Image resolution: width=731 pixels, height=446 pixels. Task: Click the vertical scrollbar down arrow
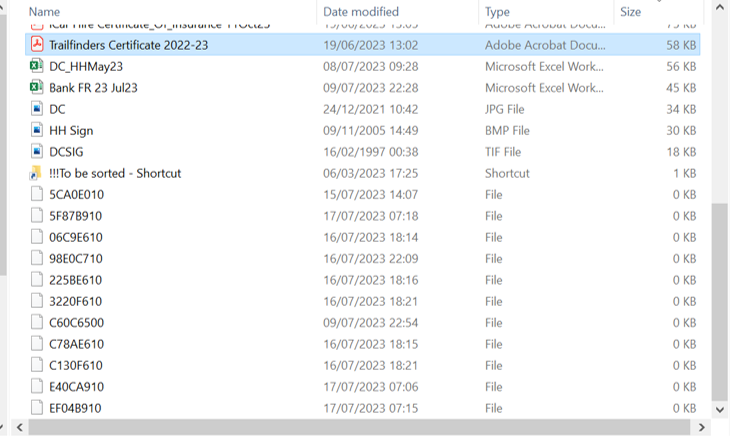click(719, 408)
